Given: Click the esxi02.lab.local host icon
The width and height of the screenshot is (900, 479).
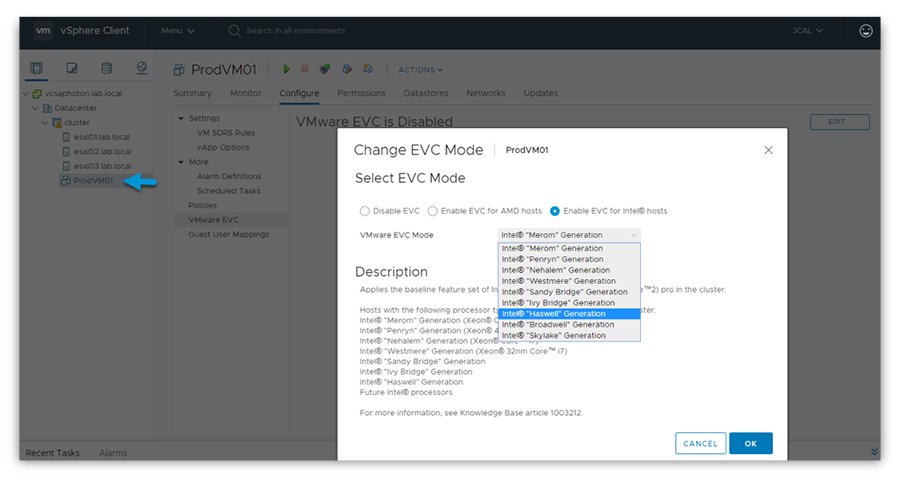Looking at the screenshot, I should (66, 151).
